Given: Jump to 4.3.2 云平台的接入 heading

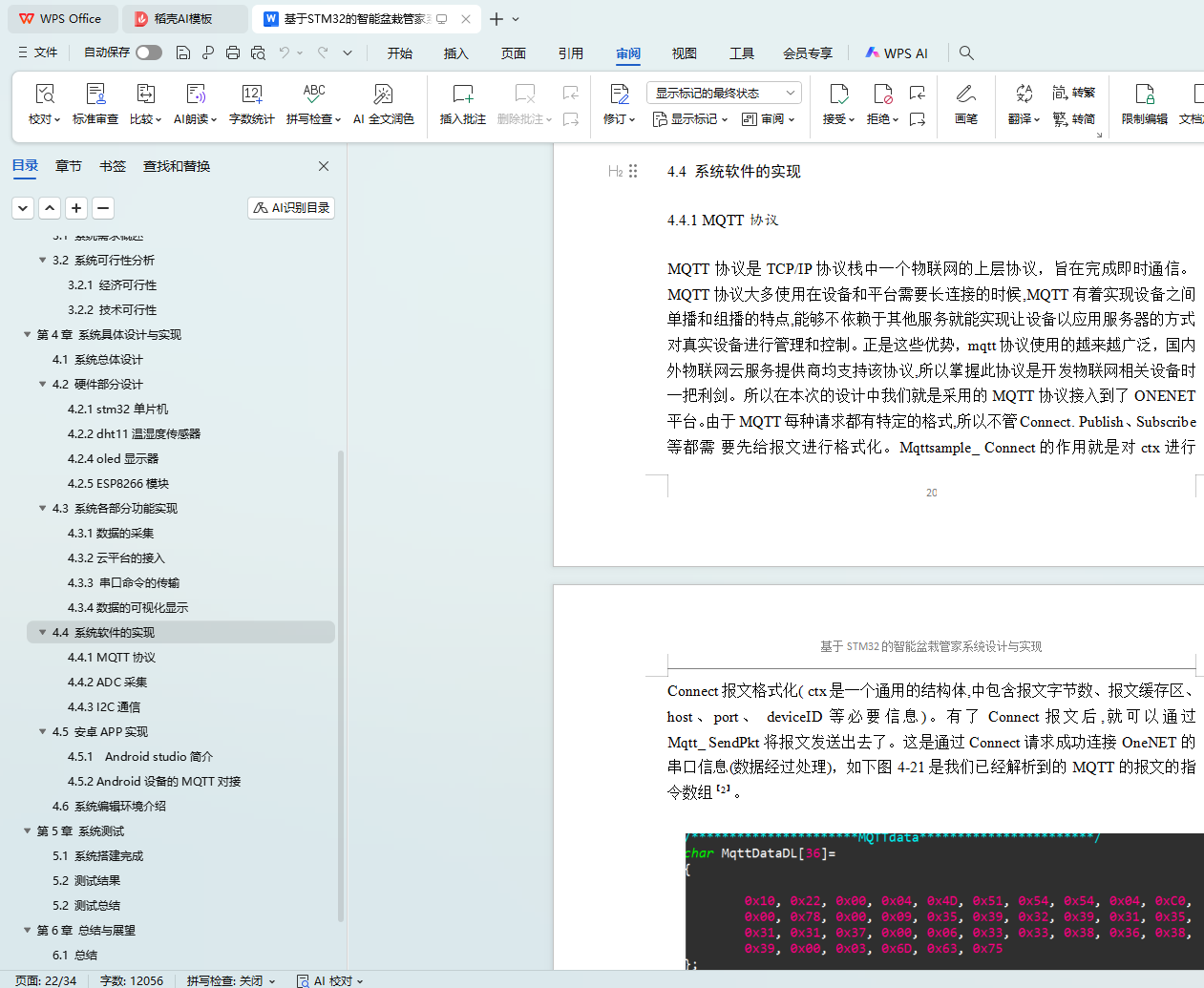Looking at the screenshot, I should click(116, 557).
